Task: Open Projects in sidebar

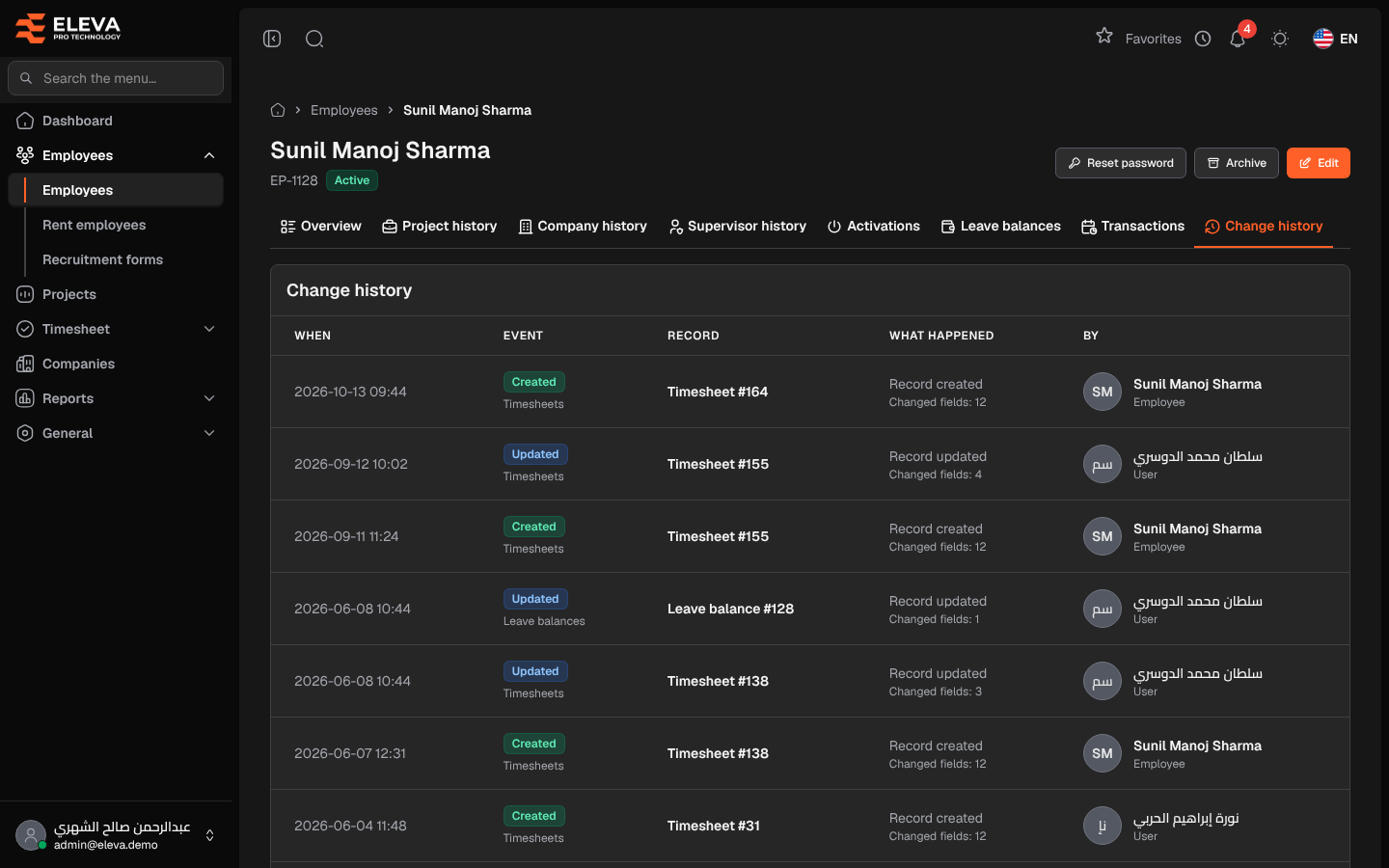Action: tap(116, 294)
